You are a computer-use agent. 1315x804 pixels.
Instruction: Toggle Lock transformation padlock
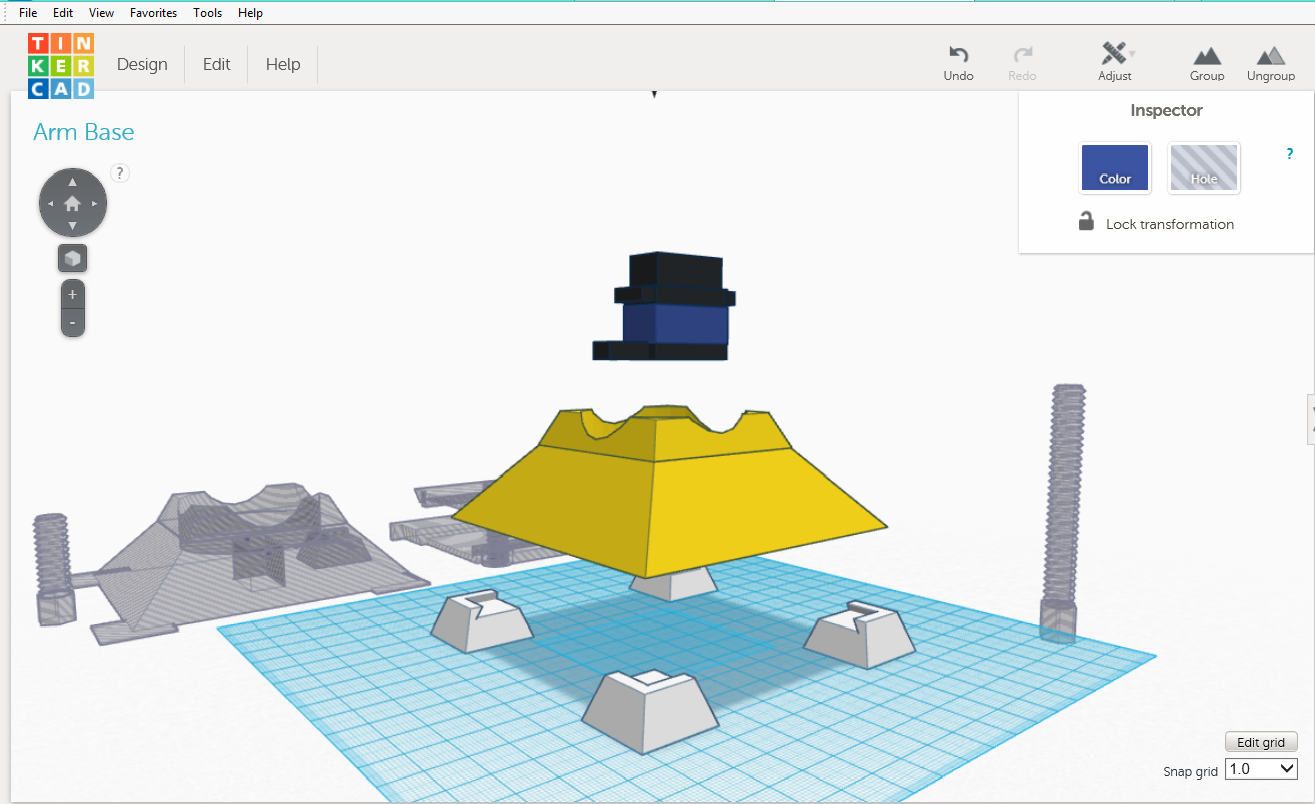point(1086,222)
